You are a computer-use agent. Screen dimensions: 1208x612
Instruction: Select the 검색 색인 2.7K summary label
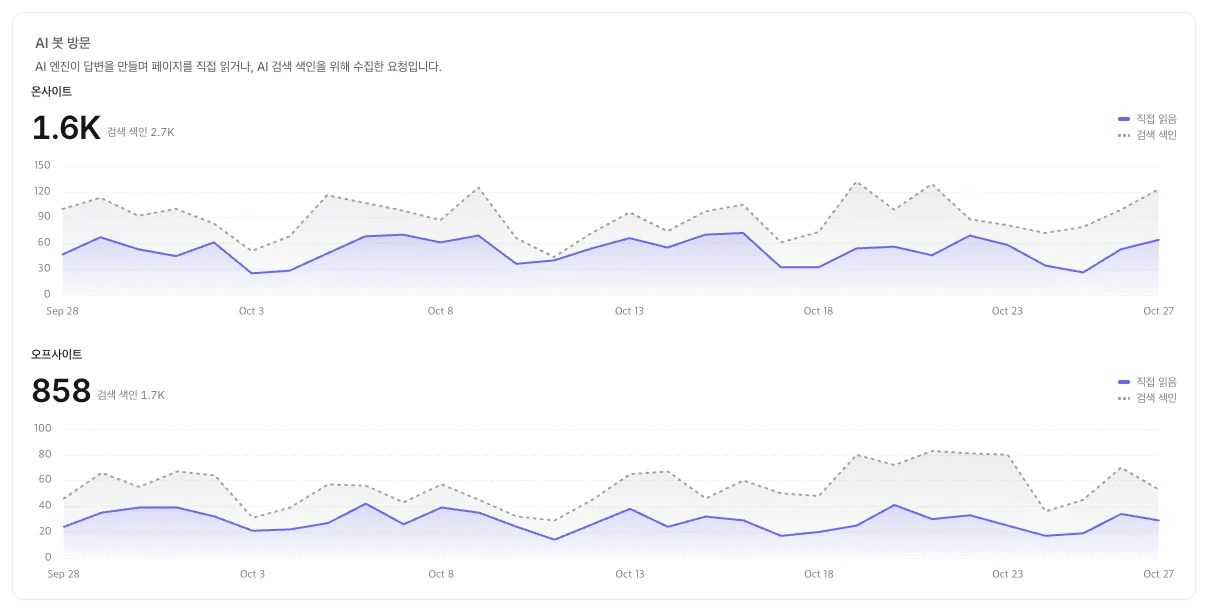(141, 132)
